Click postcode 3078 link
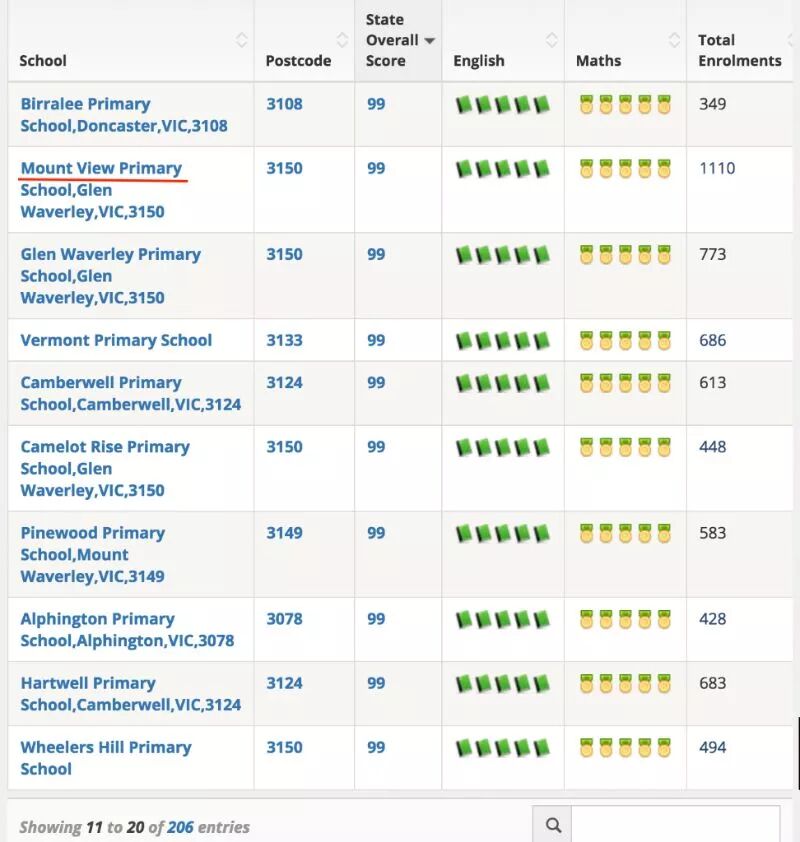The image size is (800, 842). pyautogui.click(x=285, y=619)
